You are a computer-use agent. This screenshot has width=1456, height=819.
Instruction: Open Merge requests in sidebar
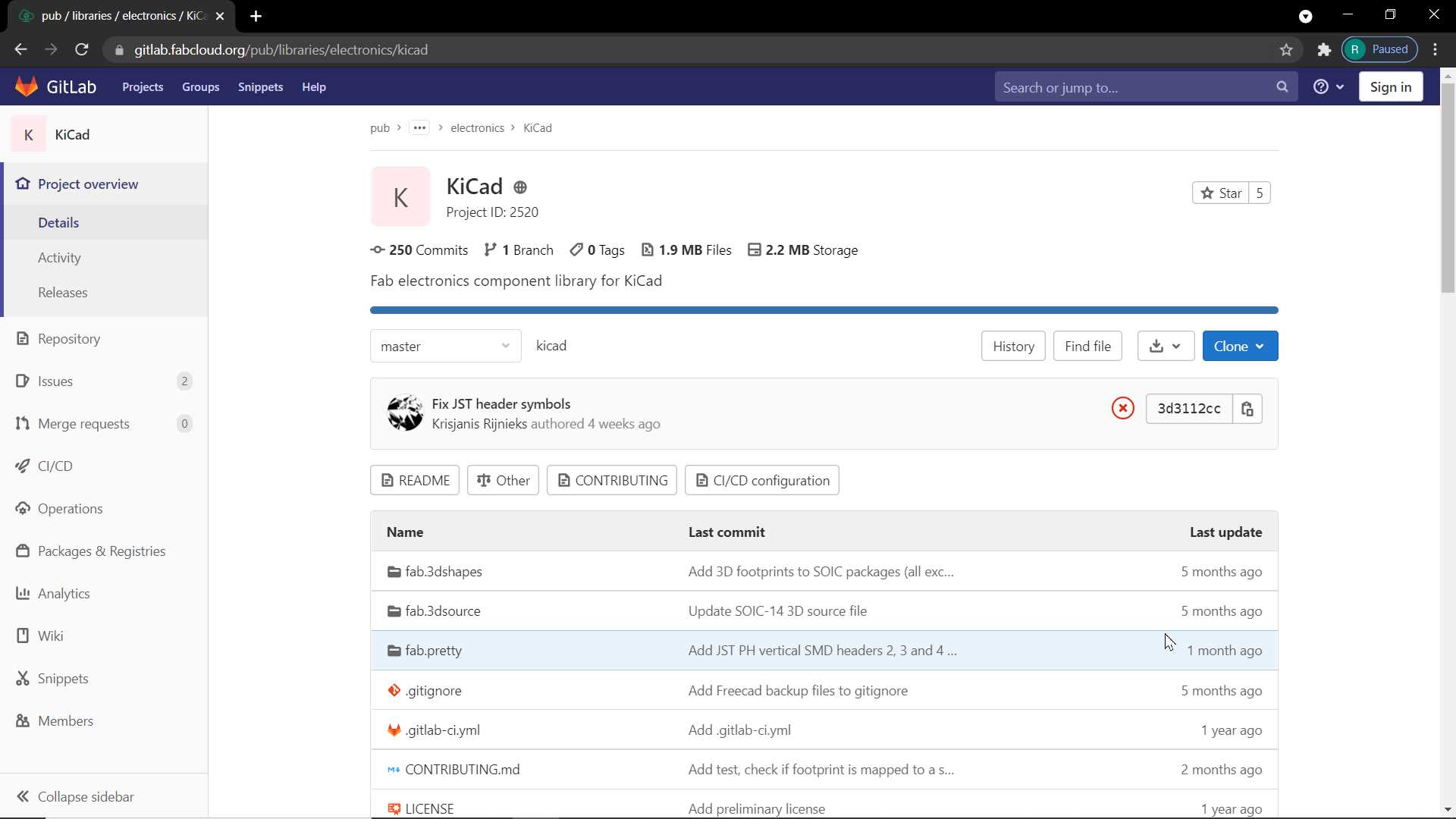(104, 424)
